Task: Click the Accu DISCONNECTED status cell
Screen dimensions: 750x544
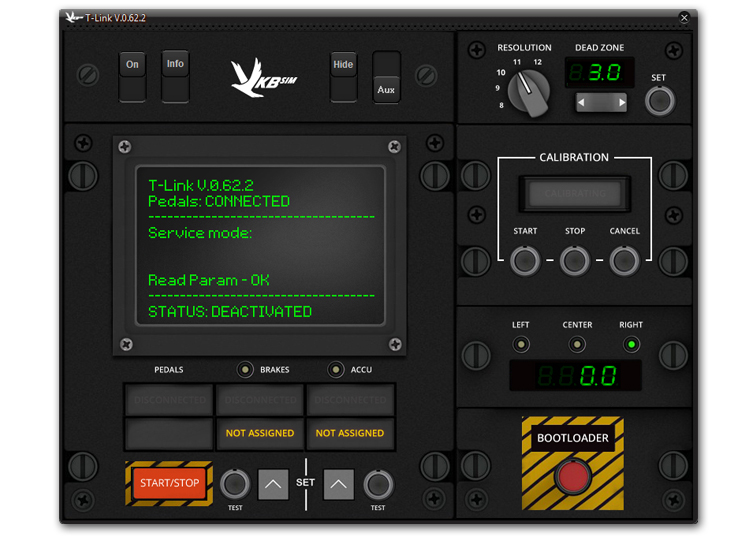Action: (x=350, y=400)
